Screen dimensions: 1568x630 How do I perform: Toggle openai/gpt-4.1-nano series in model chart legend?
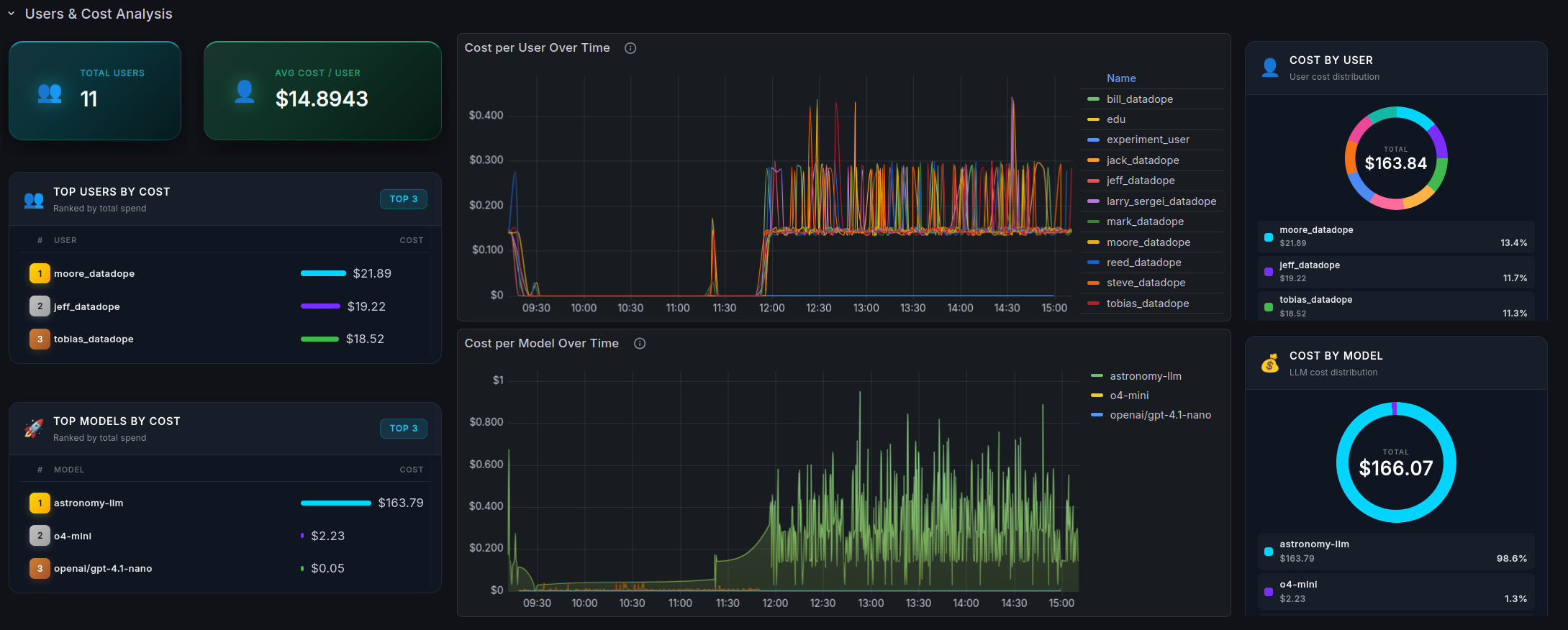click(1161, 415)
